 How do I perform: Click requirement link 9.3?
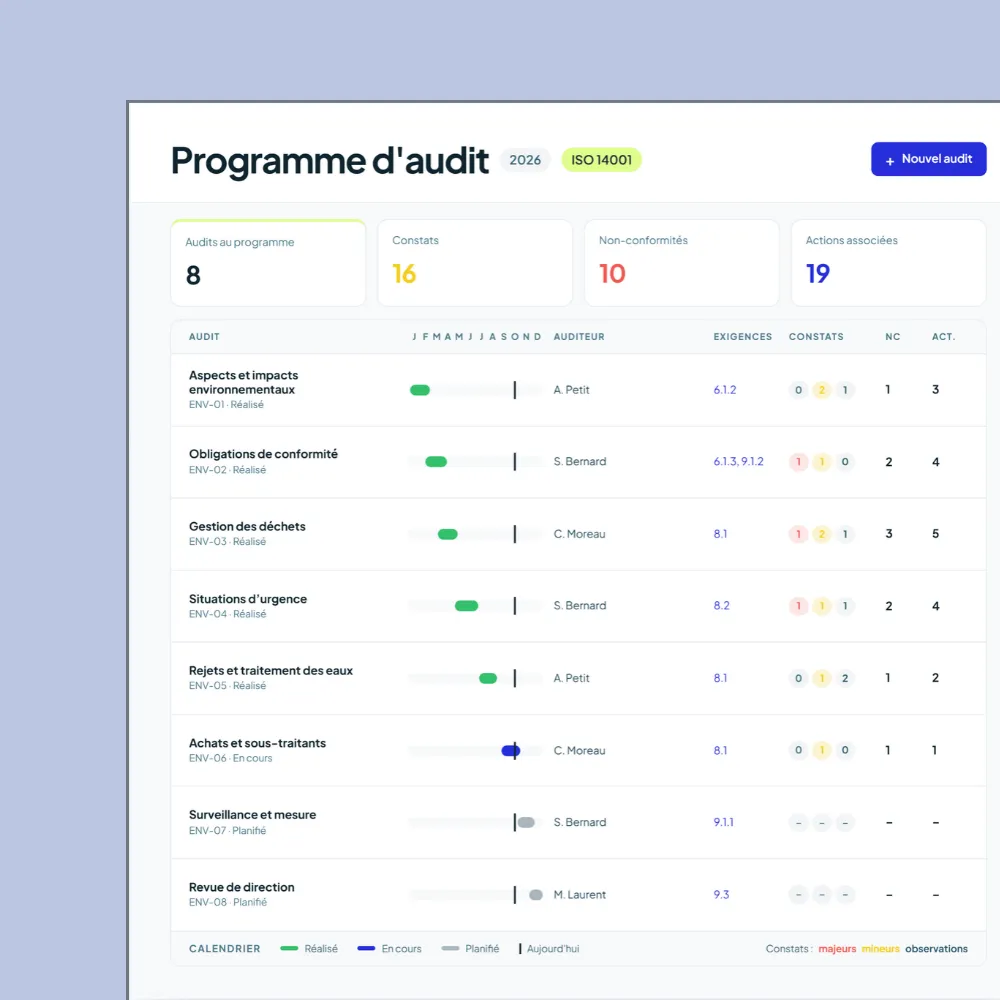(721, 894)
